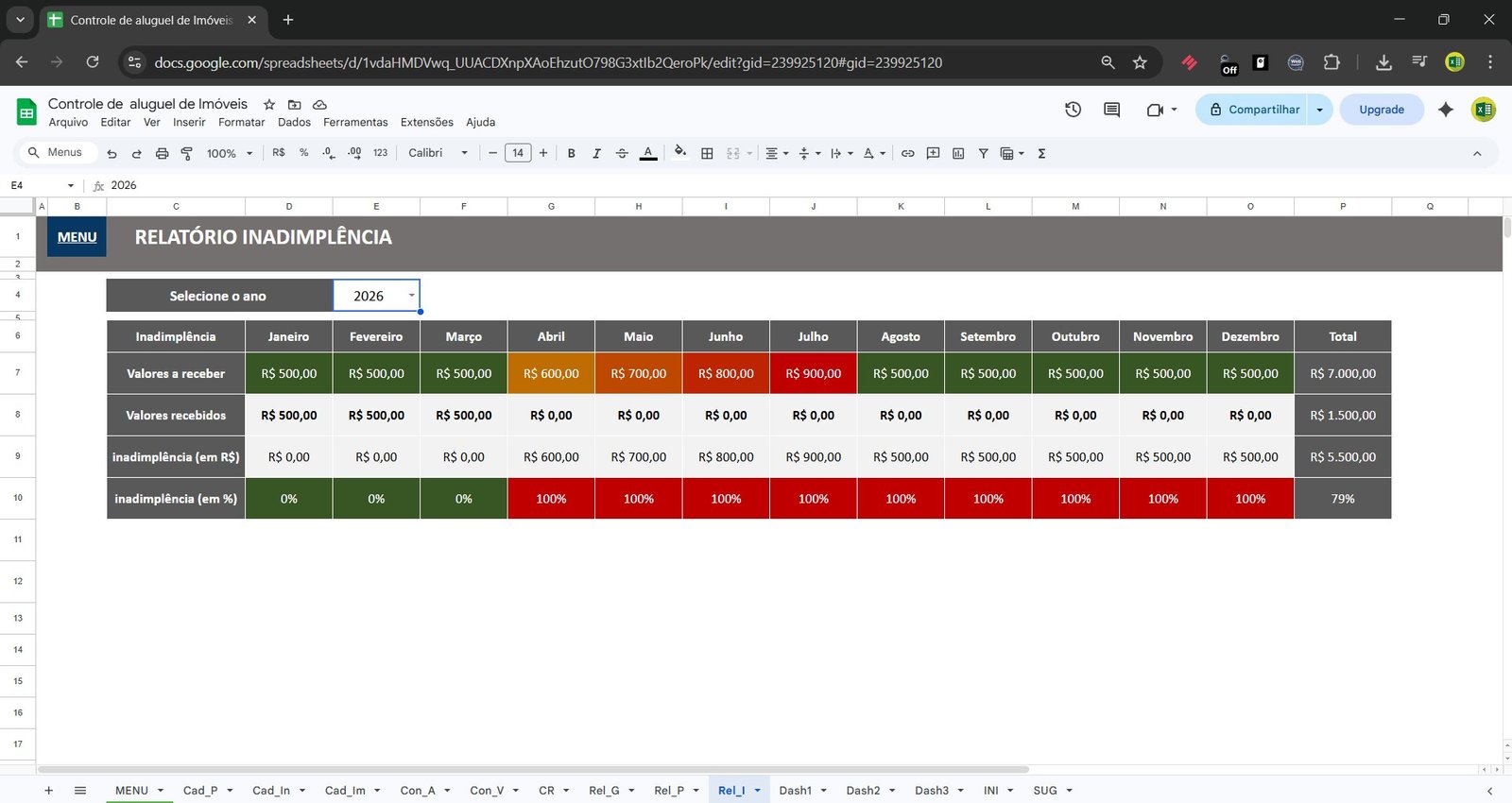Open the fill color picker
1512x803 pixels.
click(679, 153)
